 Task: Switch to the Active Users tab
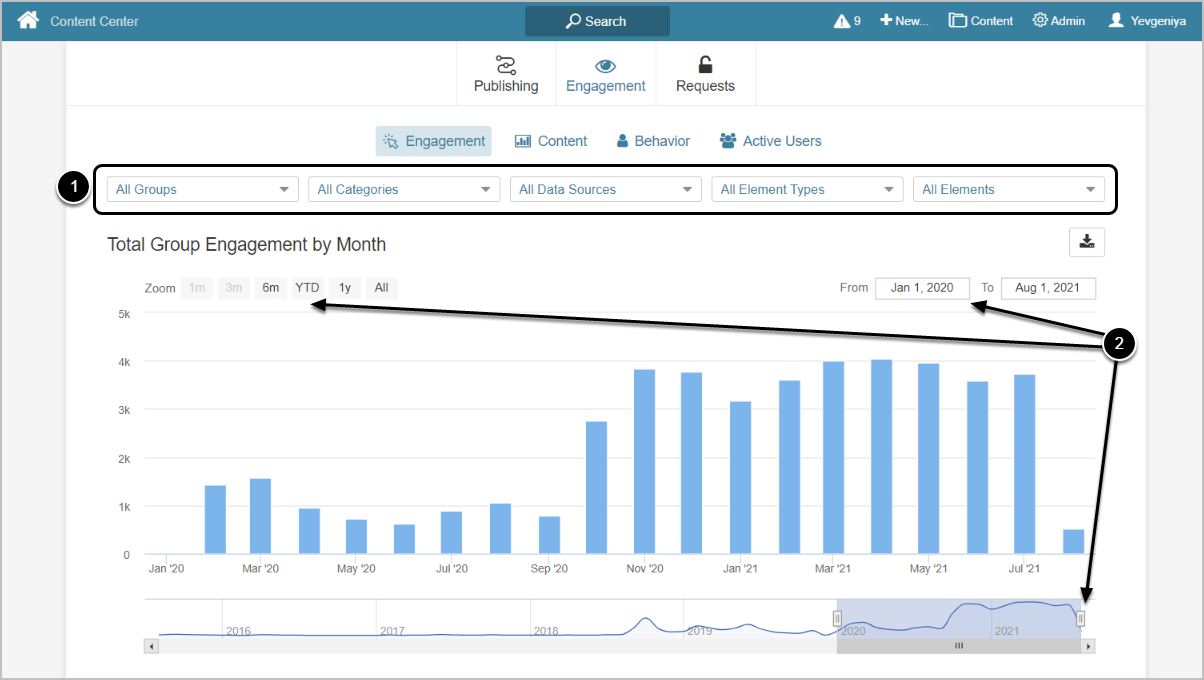[770, 141]
